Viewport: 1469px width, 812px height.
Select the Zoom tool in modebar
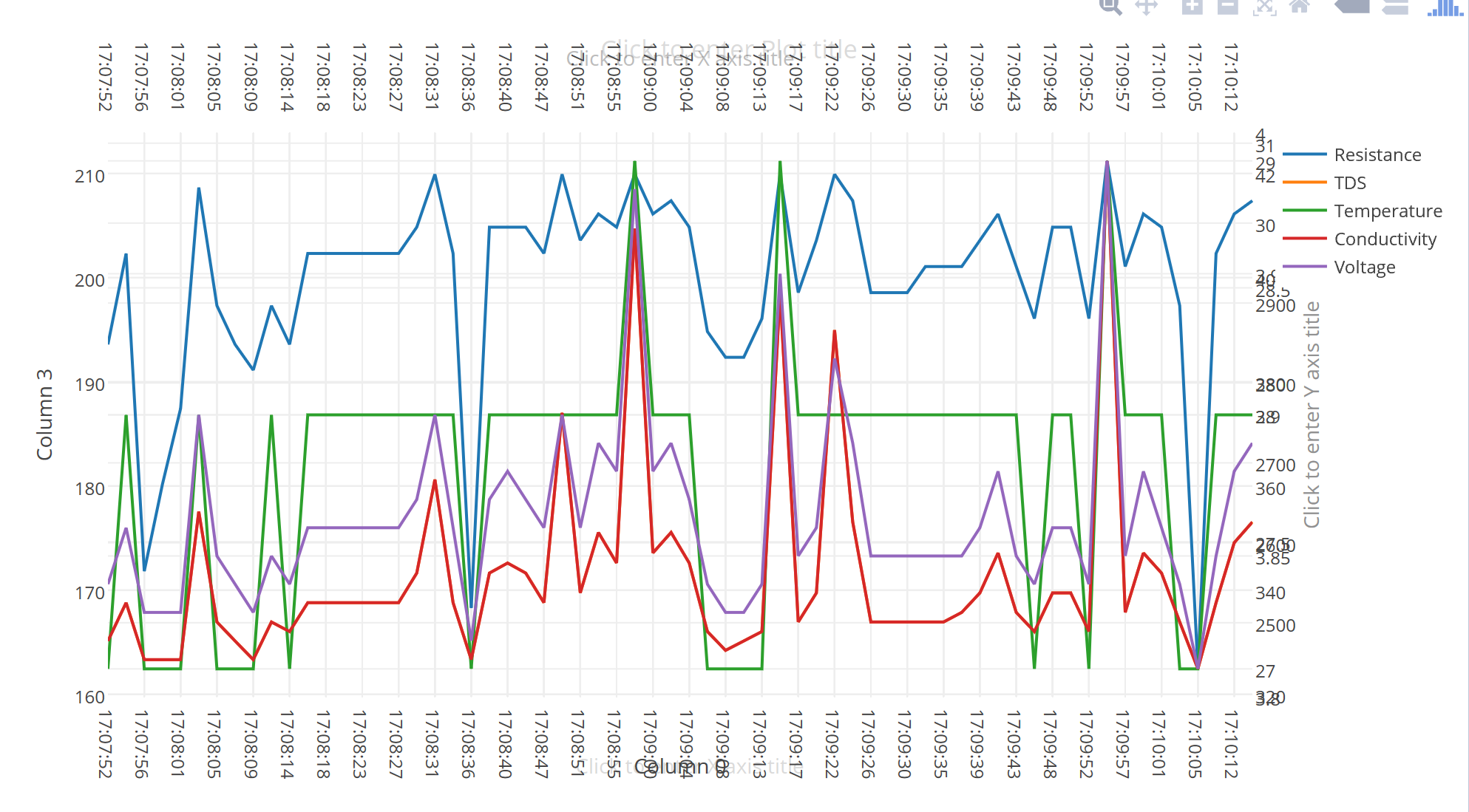[x=1110, y=7]
